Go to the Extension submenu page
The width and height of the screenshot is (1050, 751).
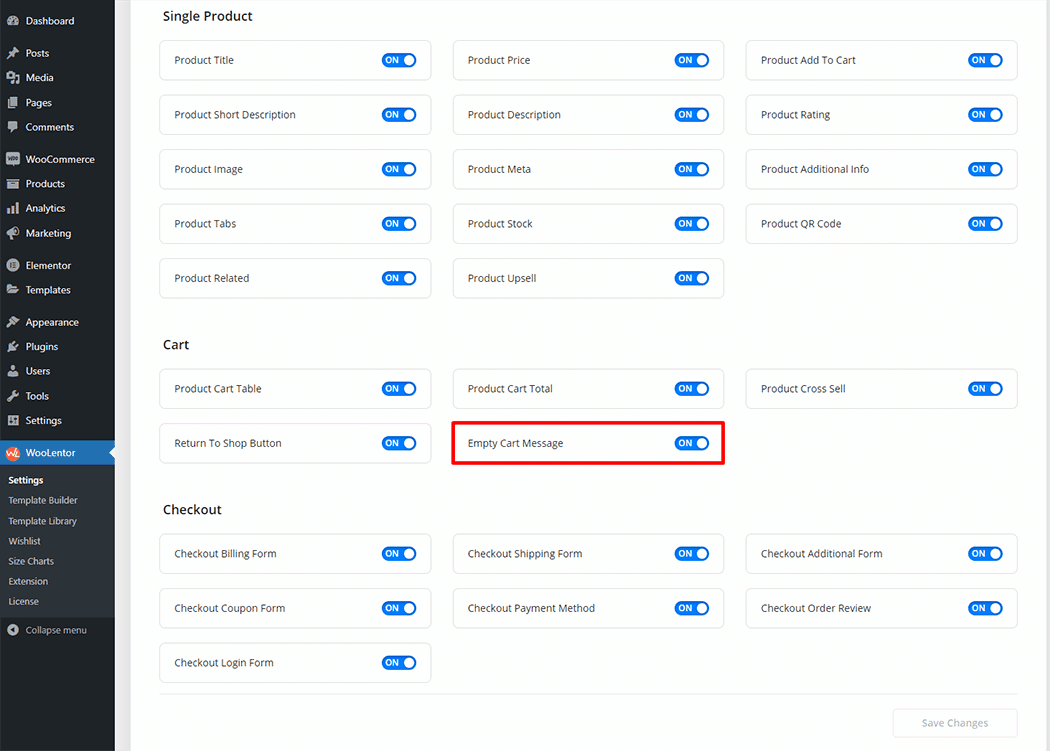pos(28,581)
